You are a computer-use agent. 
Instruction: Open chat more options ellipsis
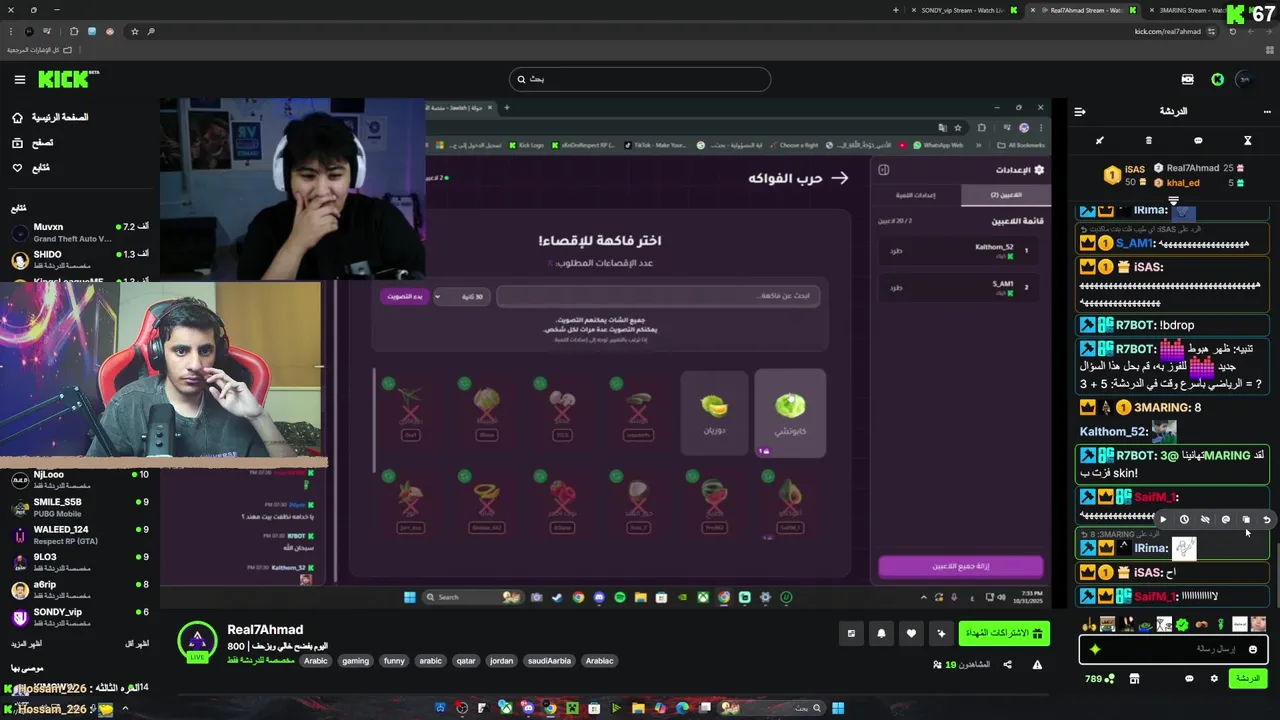[x=1267, y=111]
